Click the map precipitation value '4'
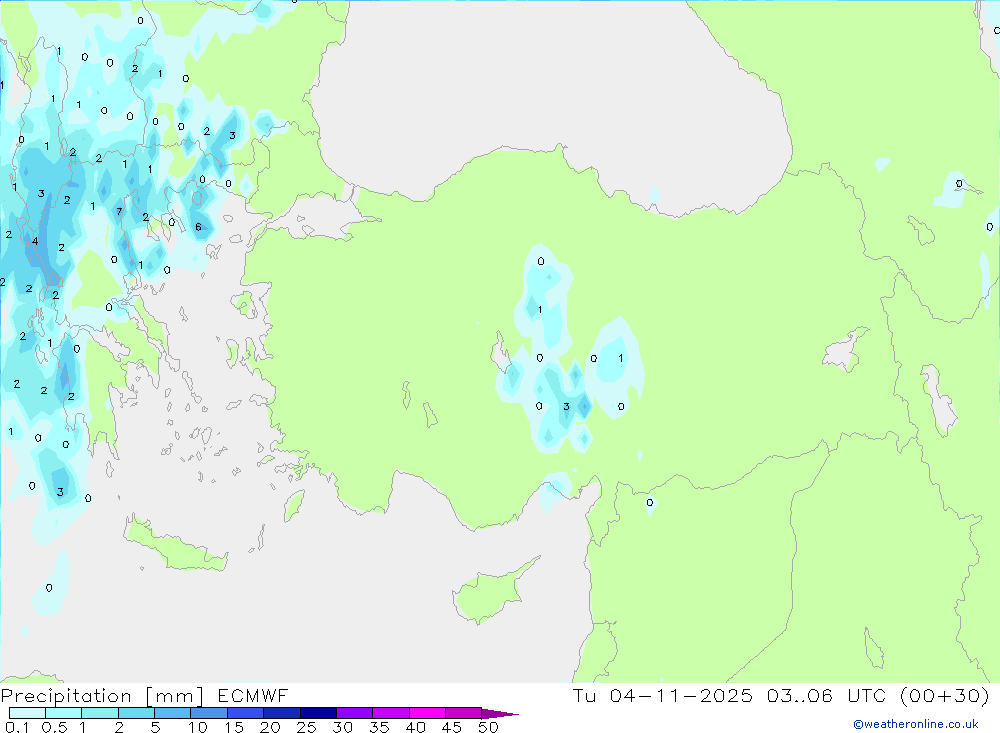Screen dimensions: 1000x733 pyautogui.click(x=35, y=241)
